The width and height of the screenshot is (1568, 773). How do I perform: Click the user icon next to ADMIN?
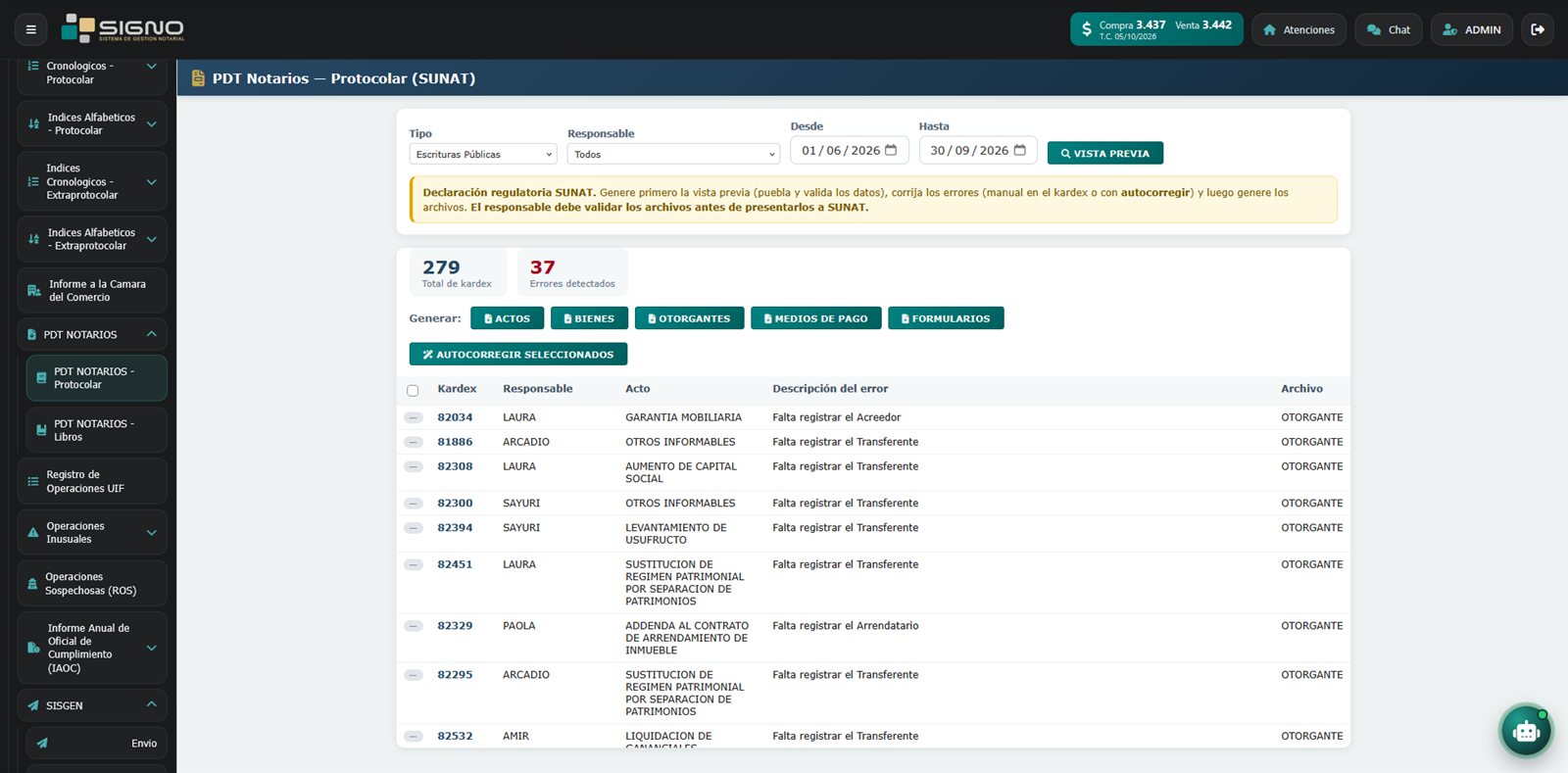pyautogui.click(x=1449, y=29)
